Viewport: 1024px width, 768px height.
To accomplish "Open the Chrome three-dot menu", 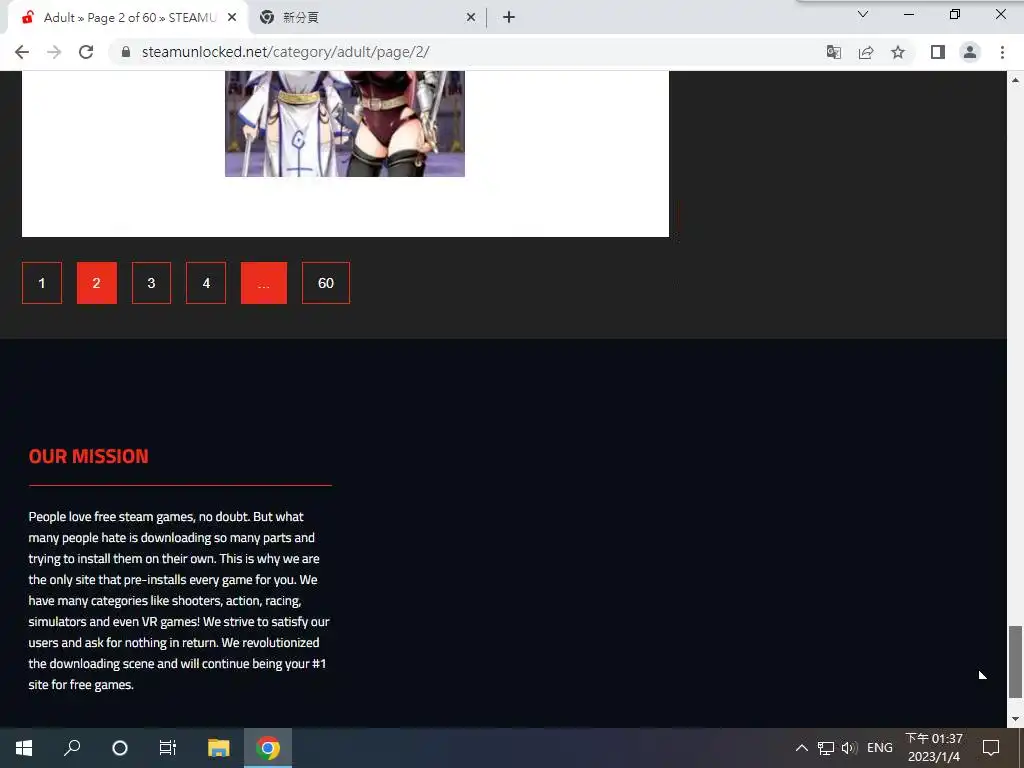I will click(x=1002, y=52).
